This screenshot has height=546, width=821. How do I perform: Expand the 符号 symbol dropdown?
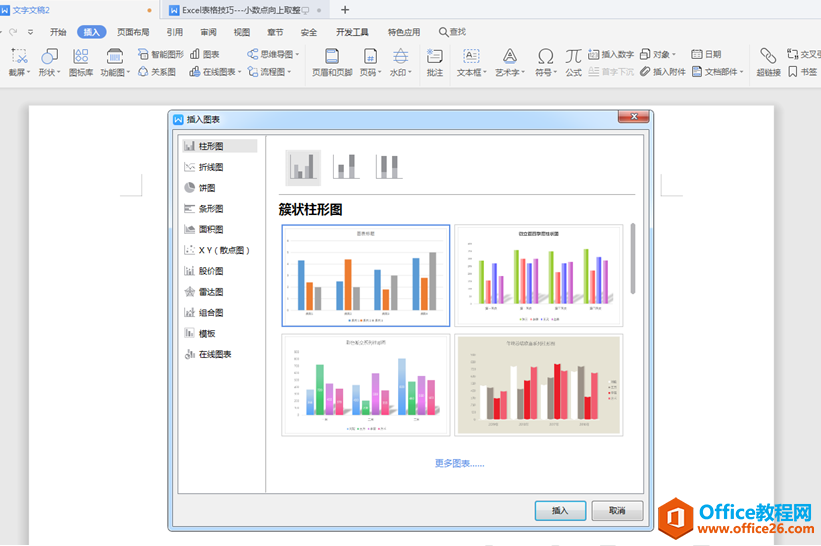point(554,72)
